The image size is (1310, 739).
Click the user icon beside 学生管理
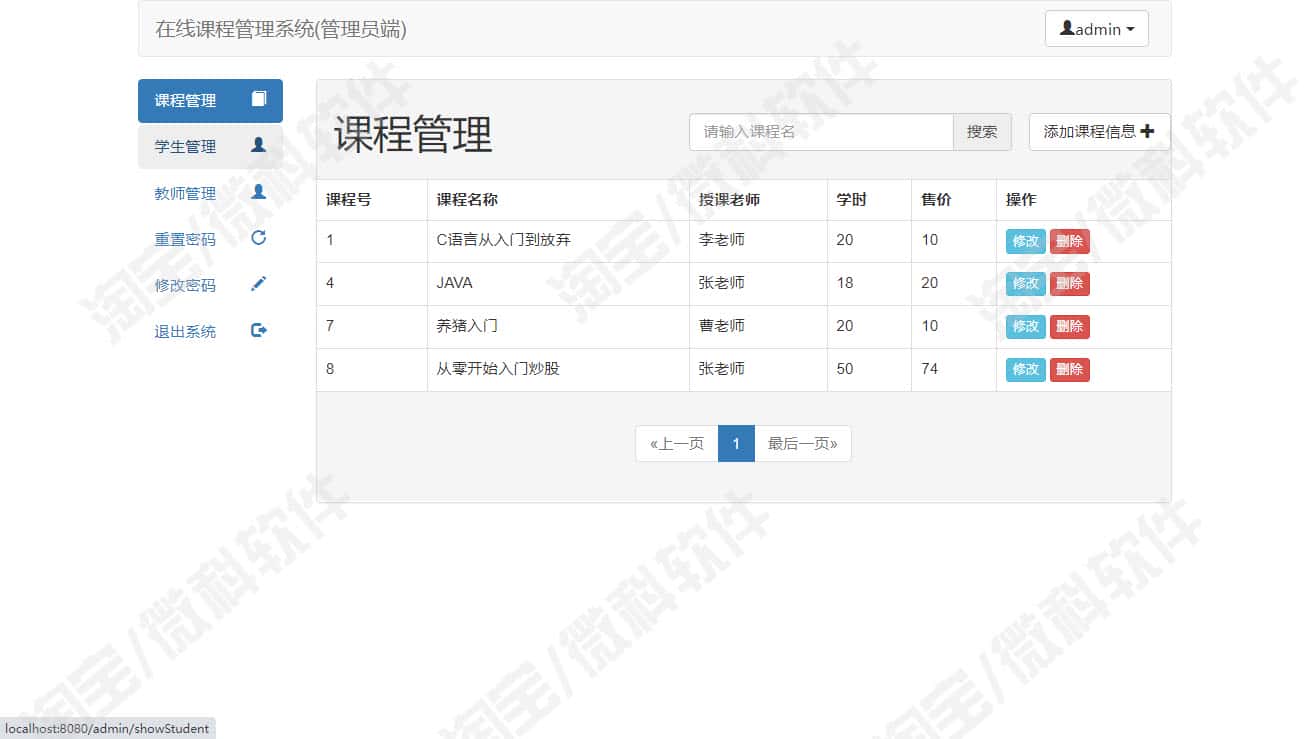tap(258, 145)
